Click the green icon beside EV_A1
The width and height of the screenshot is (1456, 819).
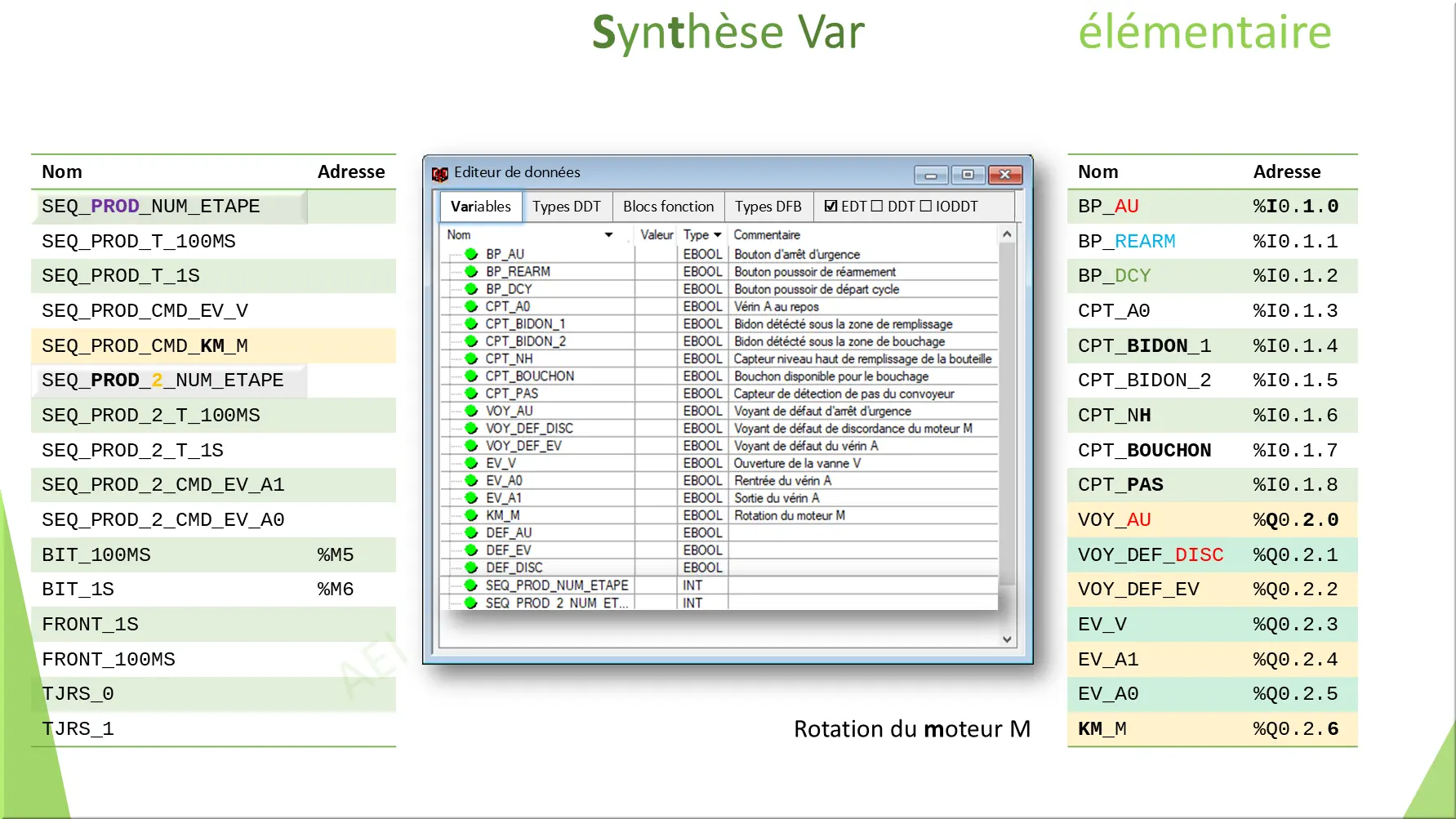coord(470,497)
